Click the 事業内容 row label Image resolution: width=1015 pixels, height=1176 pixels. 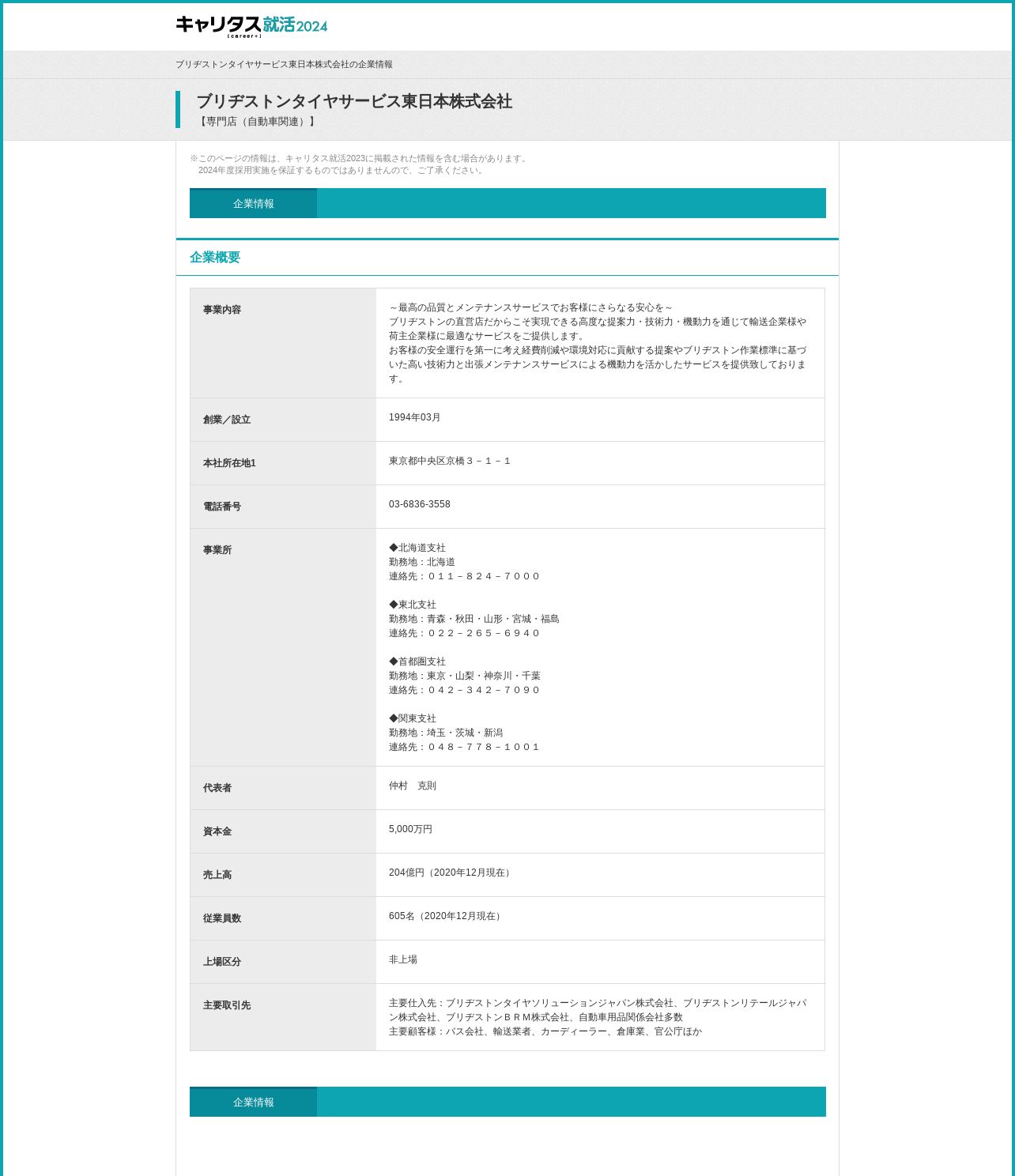point(222,310)
